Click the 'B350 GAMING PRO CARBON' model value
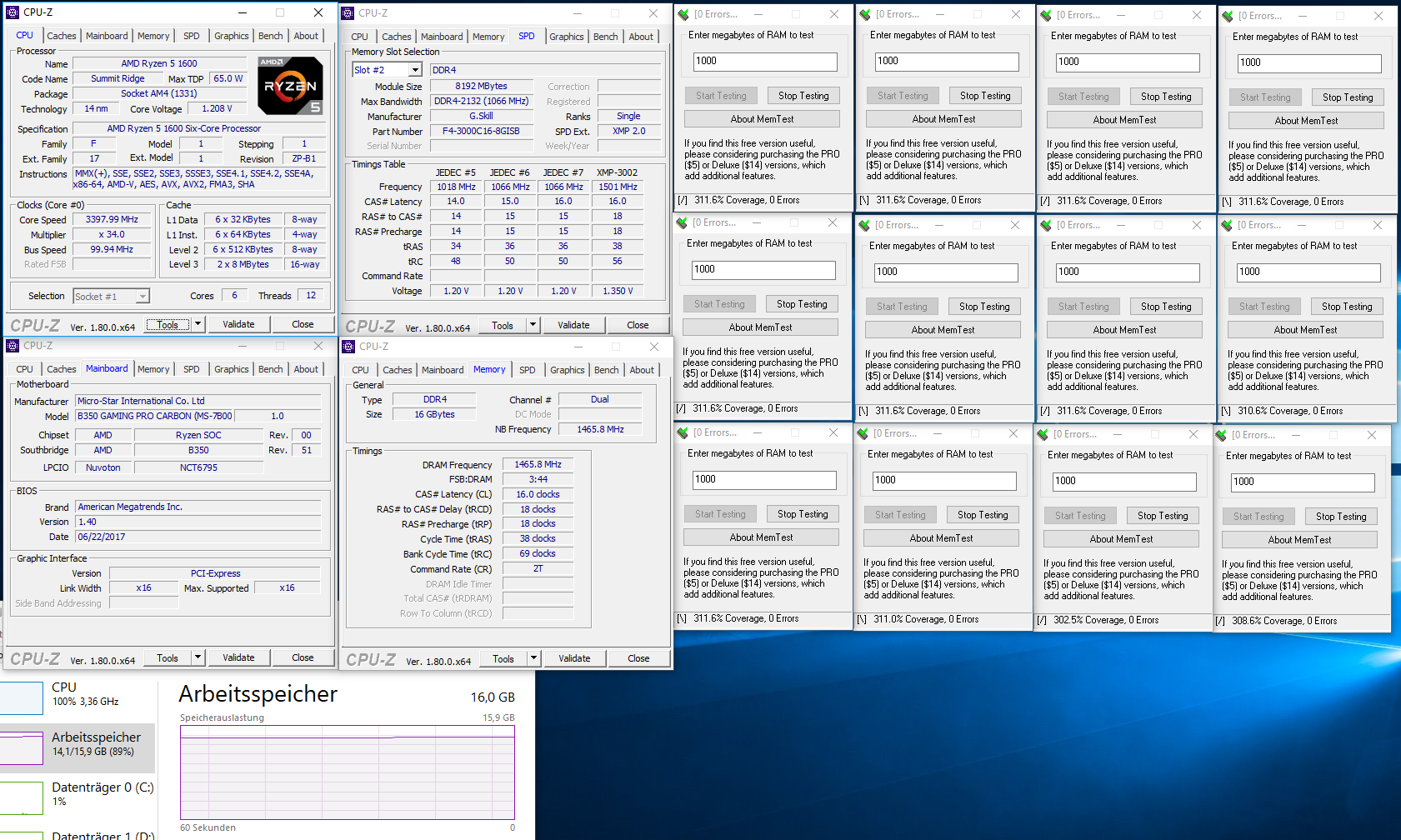Image resolution: width=1401 pixels, height=840 pixels. click(x=155, y=416)
